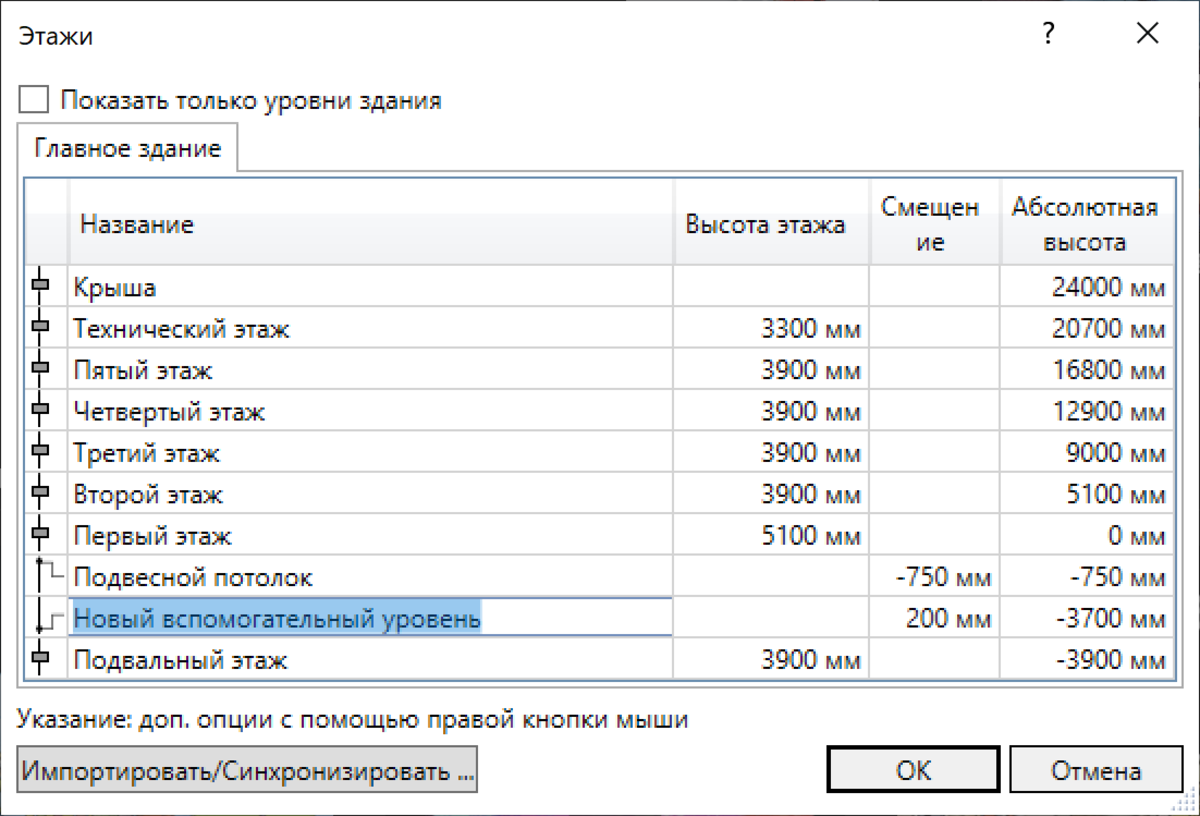Viewport: 1200px width, 816px height.
Task: Click the level icon beside Подвальный этаж
Action: [42, 660]
